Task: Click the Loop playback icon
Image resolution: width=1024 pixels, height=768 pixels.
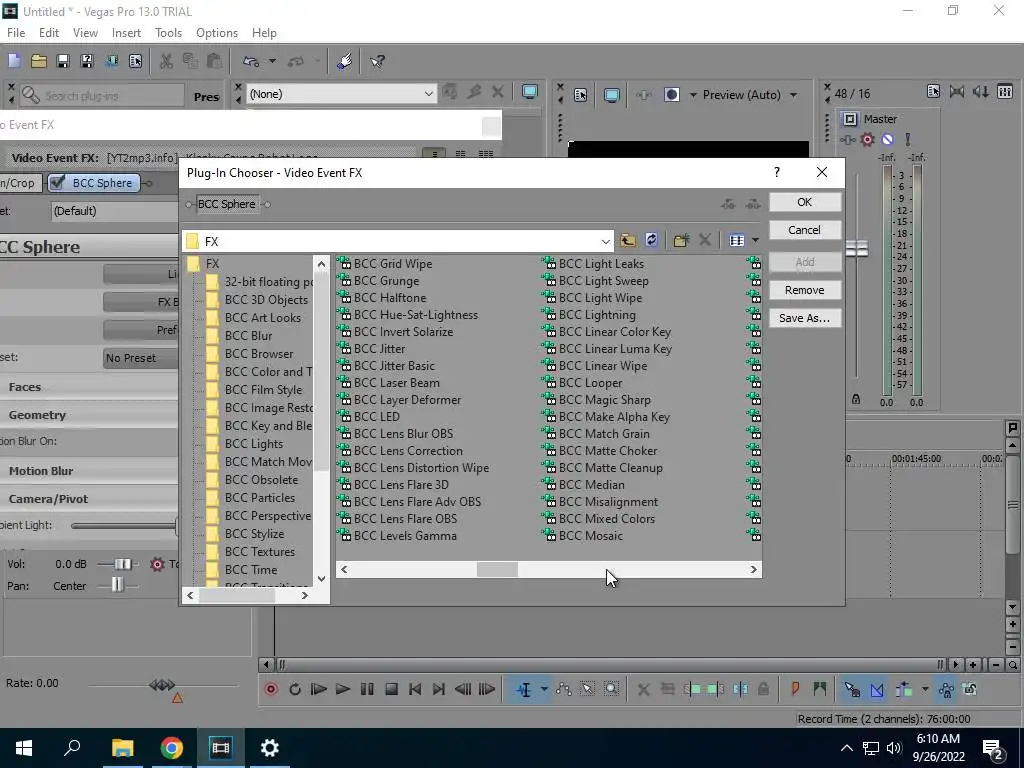Action: tap(295, 689)
